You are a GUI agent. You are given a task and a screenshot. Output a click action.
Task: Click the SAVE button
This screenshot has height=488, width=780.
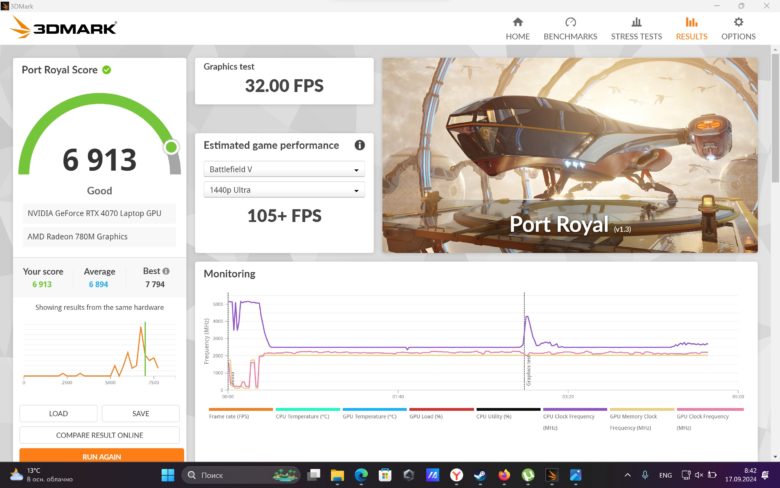pos(141,413)
